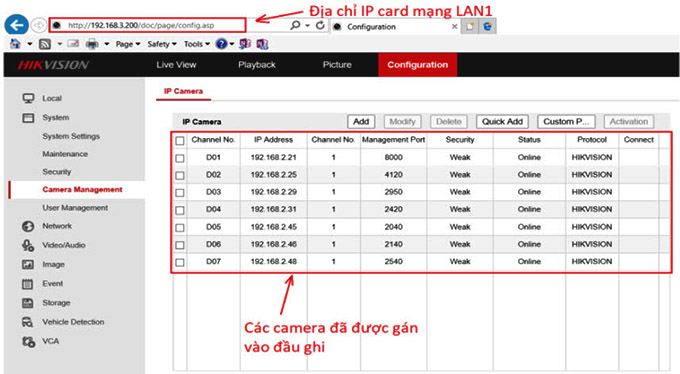Go back with the browser back arrow

(16, 25)
